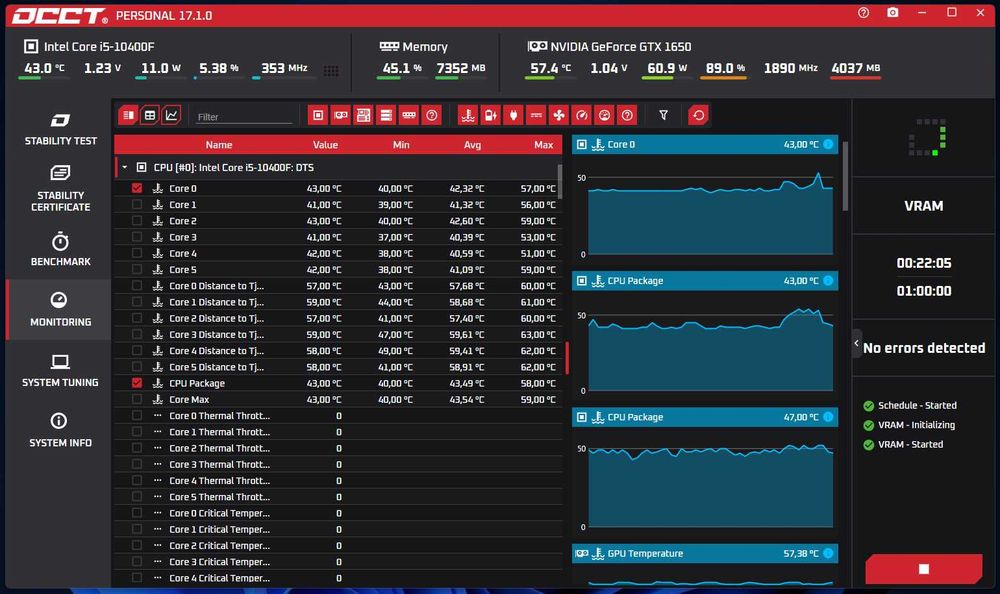
Task: Toggle the power plug sensor type filter
Action: tap(513, 115)
